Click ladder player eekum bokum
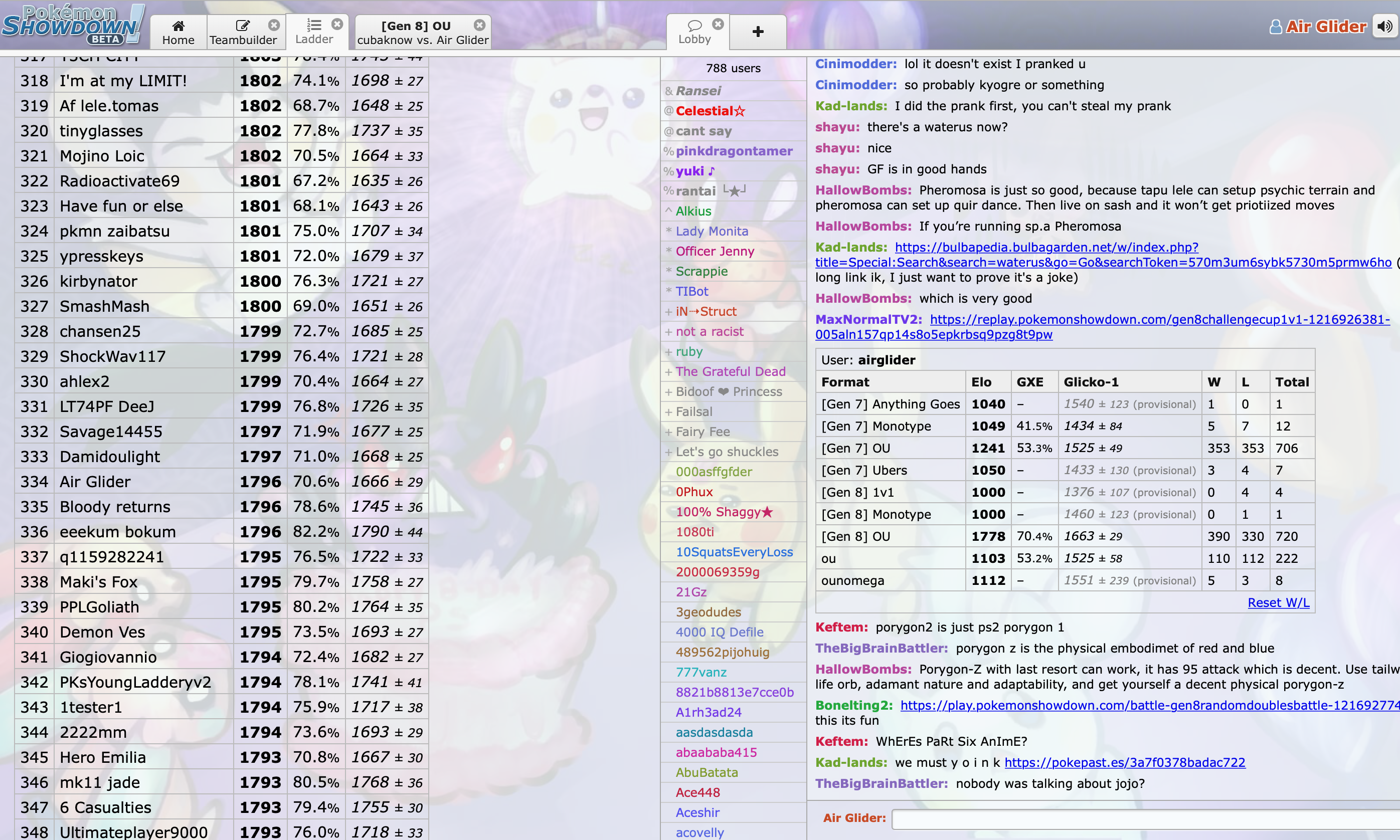Screen dimensions: 1400x840 118,531
